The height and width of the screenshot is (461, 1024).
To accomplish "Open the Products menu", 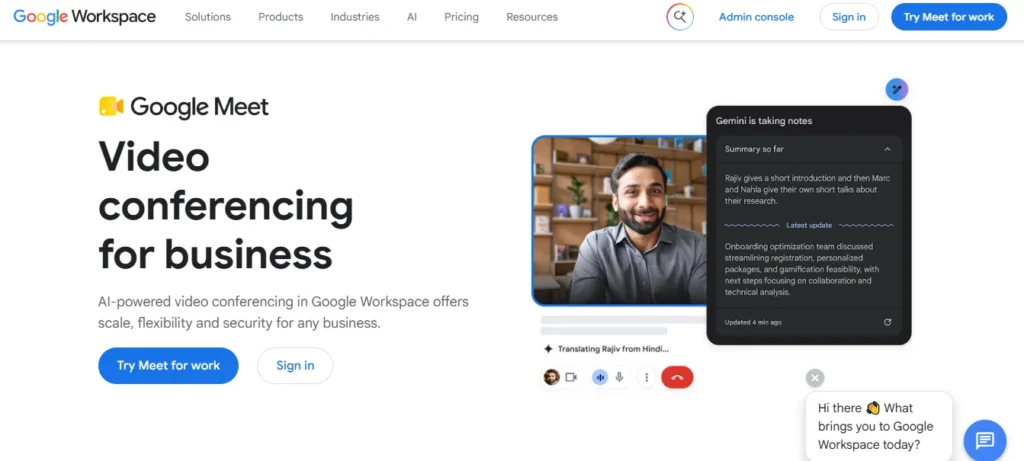I will coord(281,17).
